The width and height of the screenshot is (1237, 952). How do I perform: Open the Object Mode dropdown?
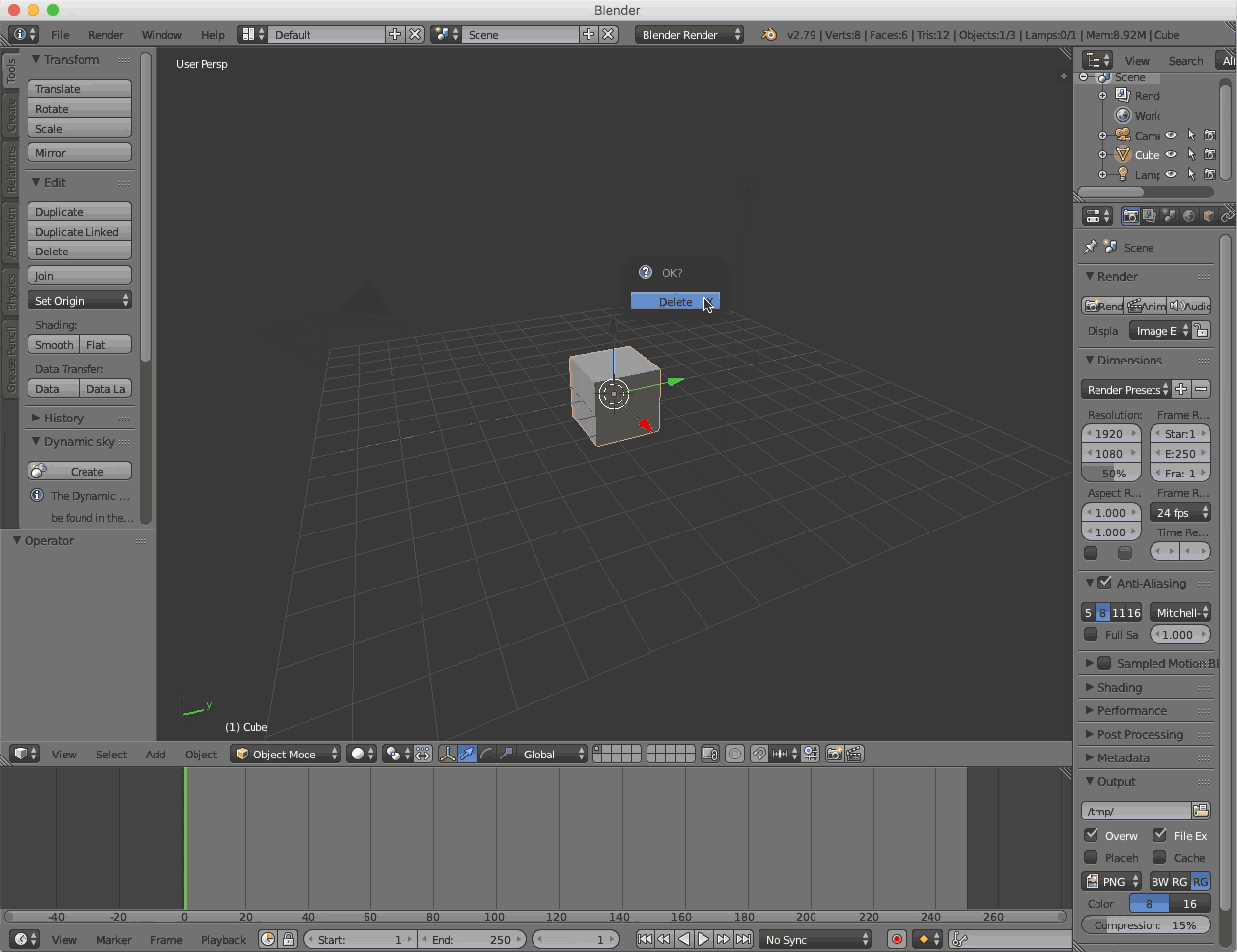285,754
